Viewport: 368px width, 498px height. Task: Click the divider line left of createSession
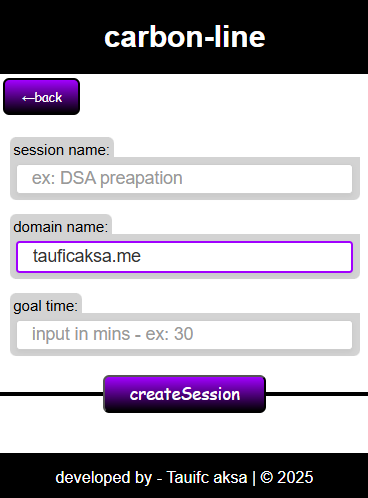[x=52, y=394]
